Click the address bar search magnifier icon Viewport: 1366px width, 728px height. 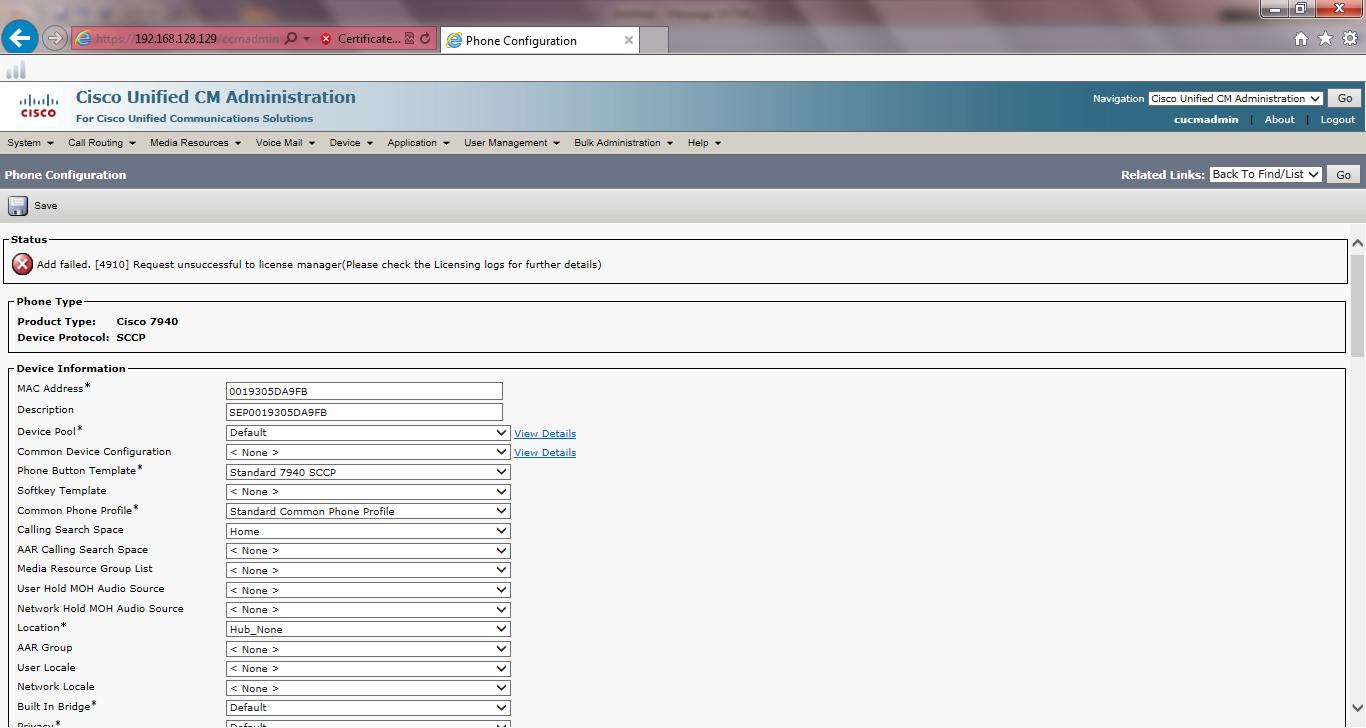[290, 39]
